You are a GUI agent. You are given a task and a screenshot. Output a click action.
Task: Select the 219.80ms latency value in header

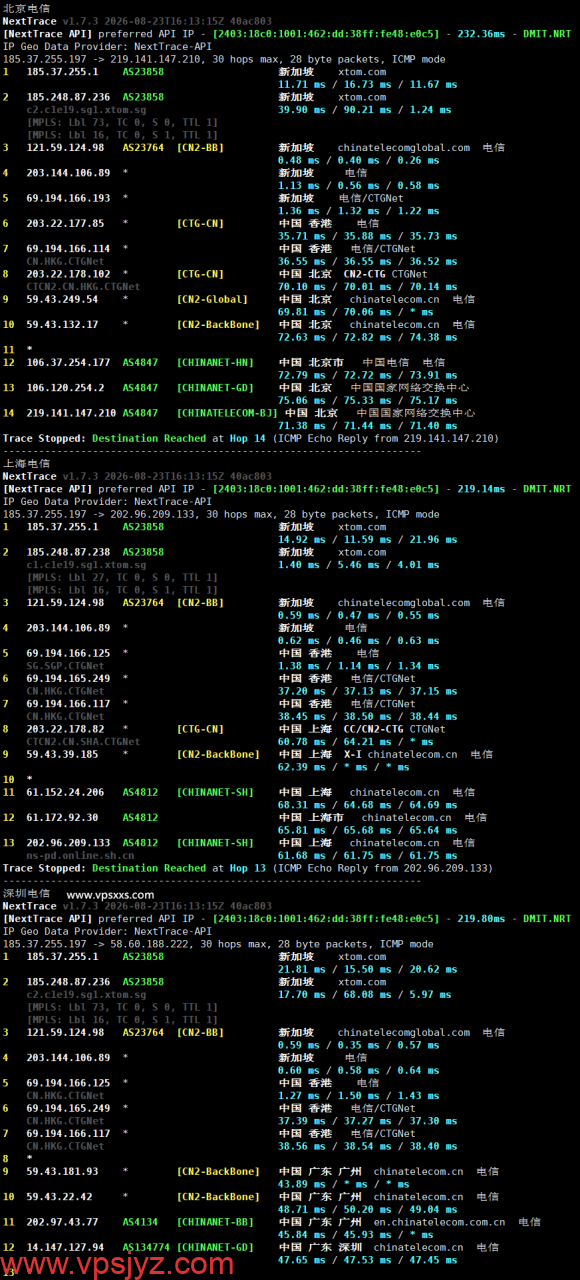481,919
